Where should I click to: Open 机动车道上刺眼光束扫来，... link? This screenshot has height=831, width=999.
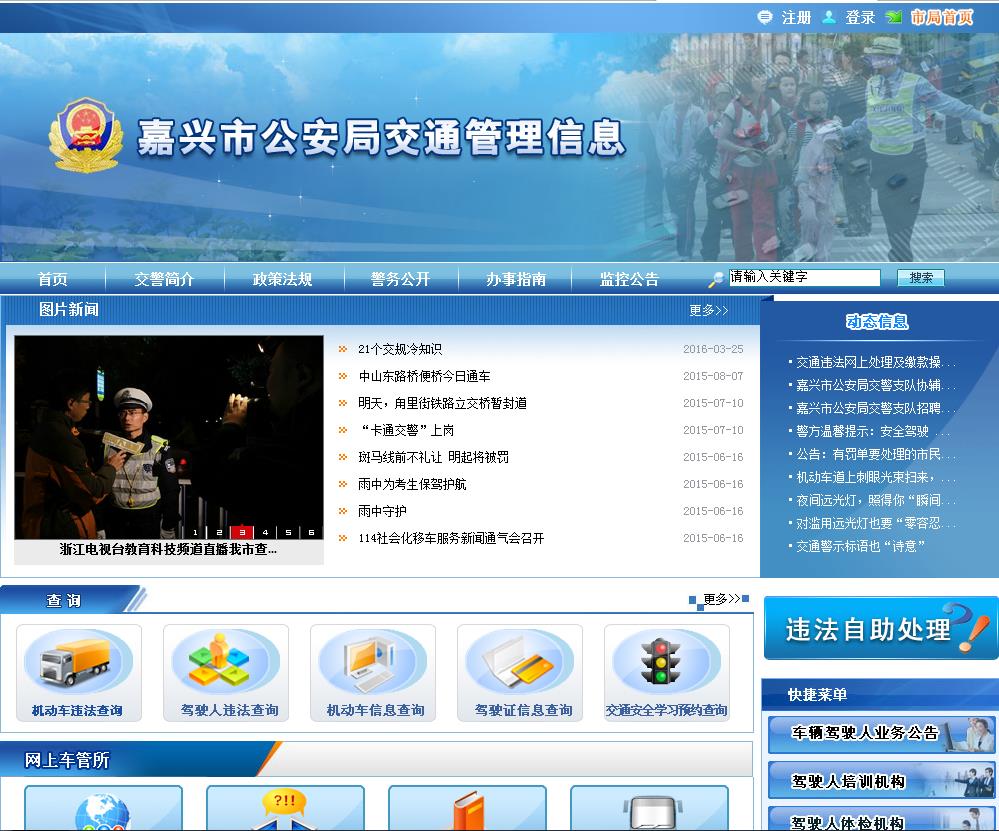pos(875,477)
